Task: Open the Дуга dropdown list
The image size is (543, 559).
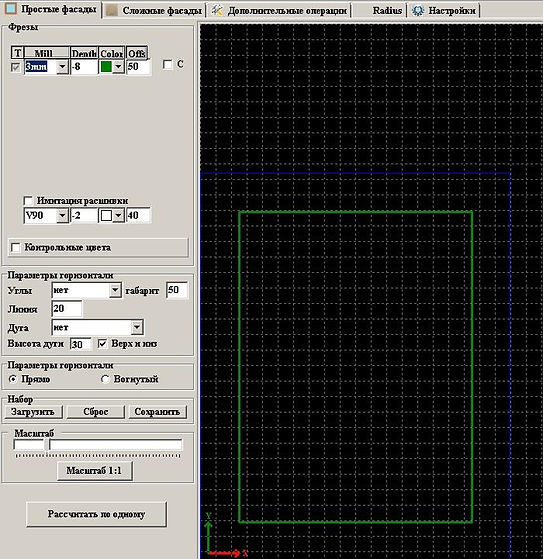Action: coord(137,327)
